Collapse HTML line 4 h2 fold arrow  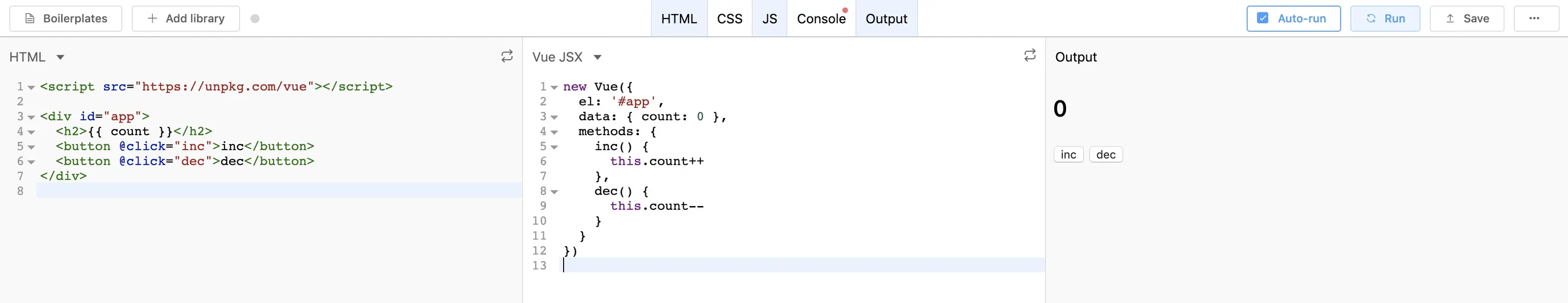point(31,132)
